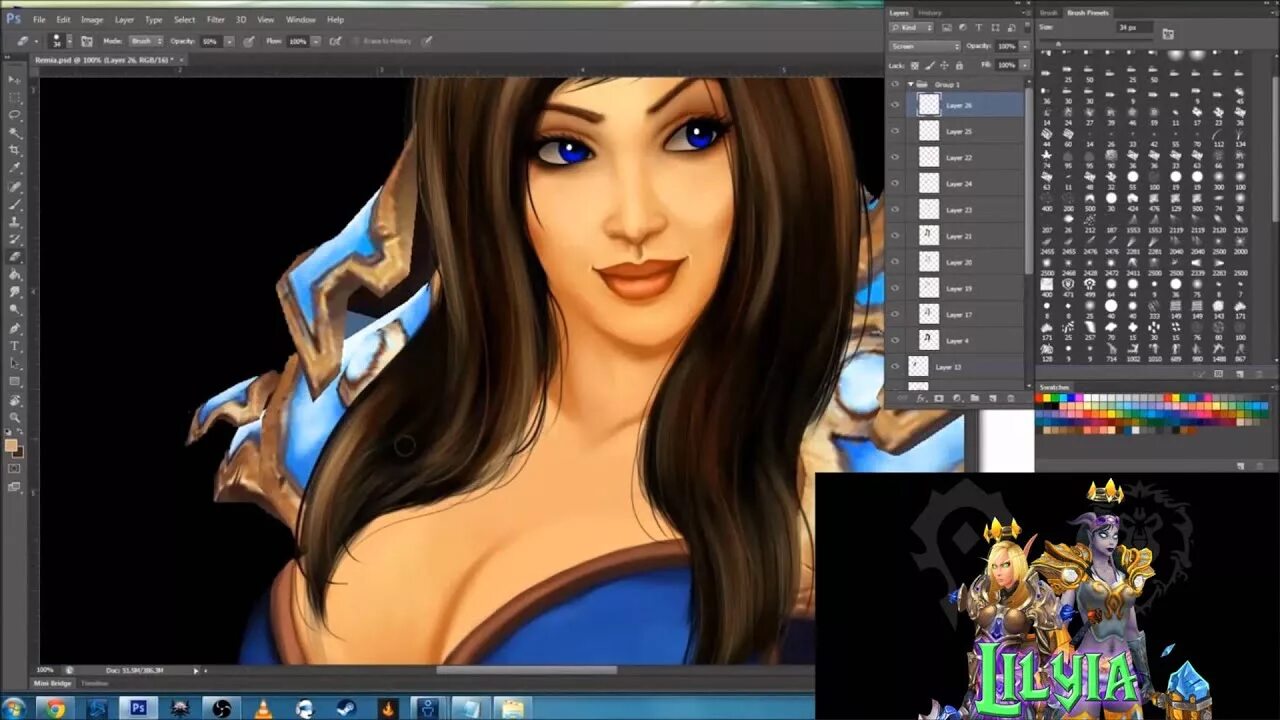Open Steam from taskbar
1280x720 pixels.
click(346, 708)
